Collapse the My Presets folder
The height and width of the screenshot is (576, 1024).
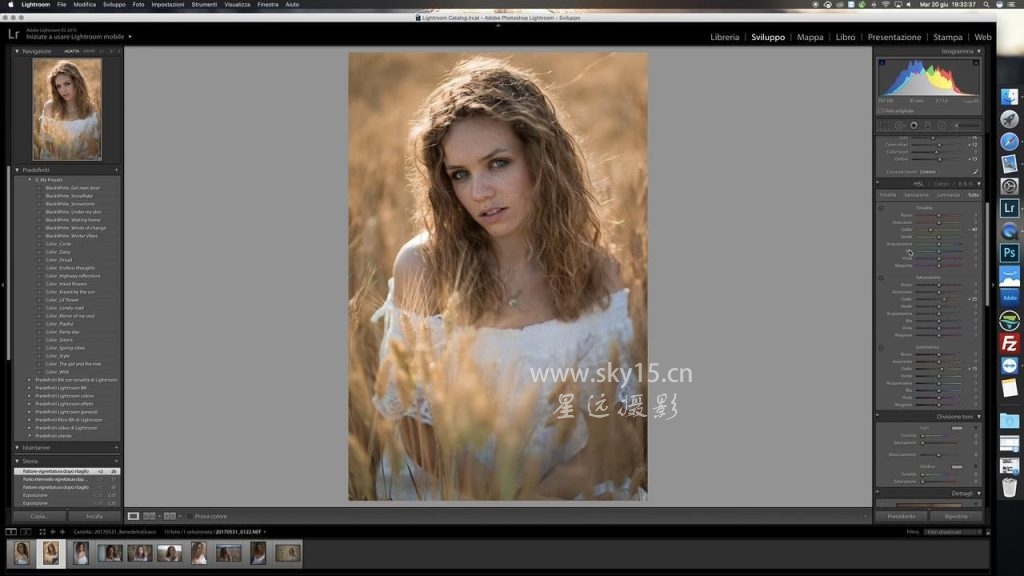29,180
